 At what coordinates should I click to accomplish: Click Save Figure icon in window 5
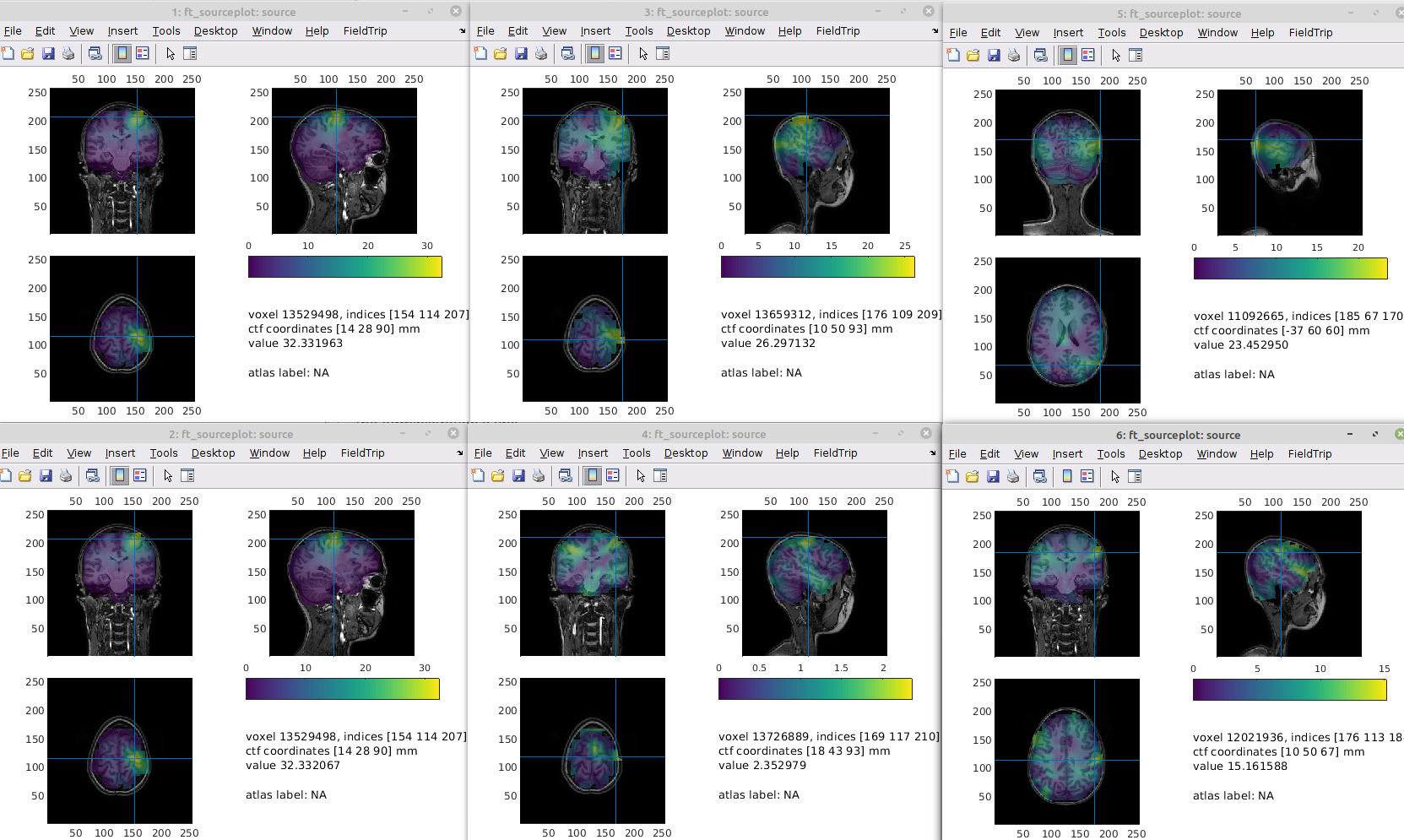[x=994, y=55]
